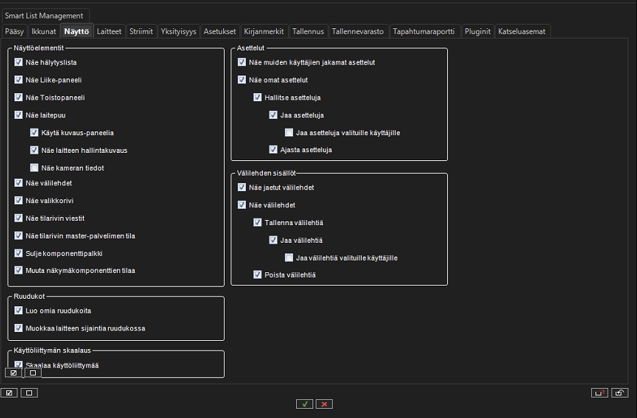The image size is (637, 418).
Task: Switch to the Tapahtumaraportti tab
Action: click(424, 31)
